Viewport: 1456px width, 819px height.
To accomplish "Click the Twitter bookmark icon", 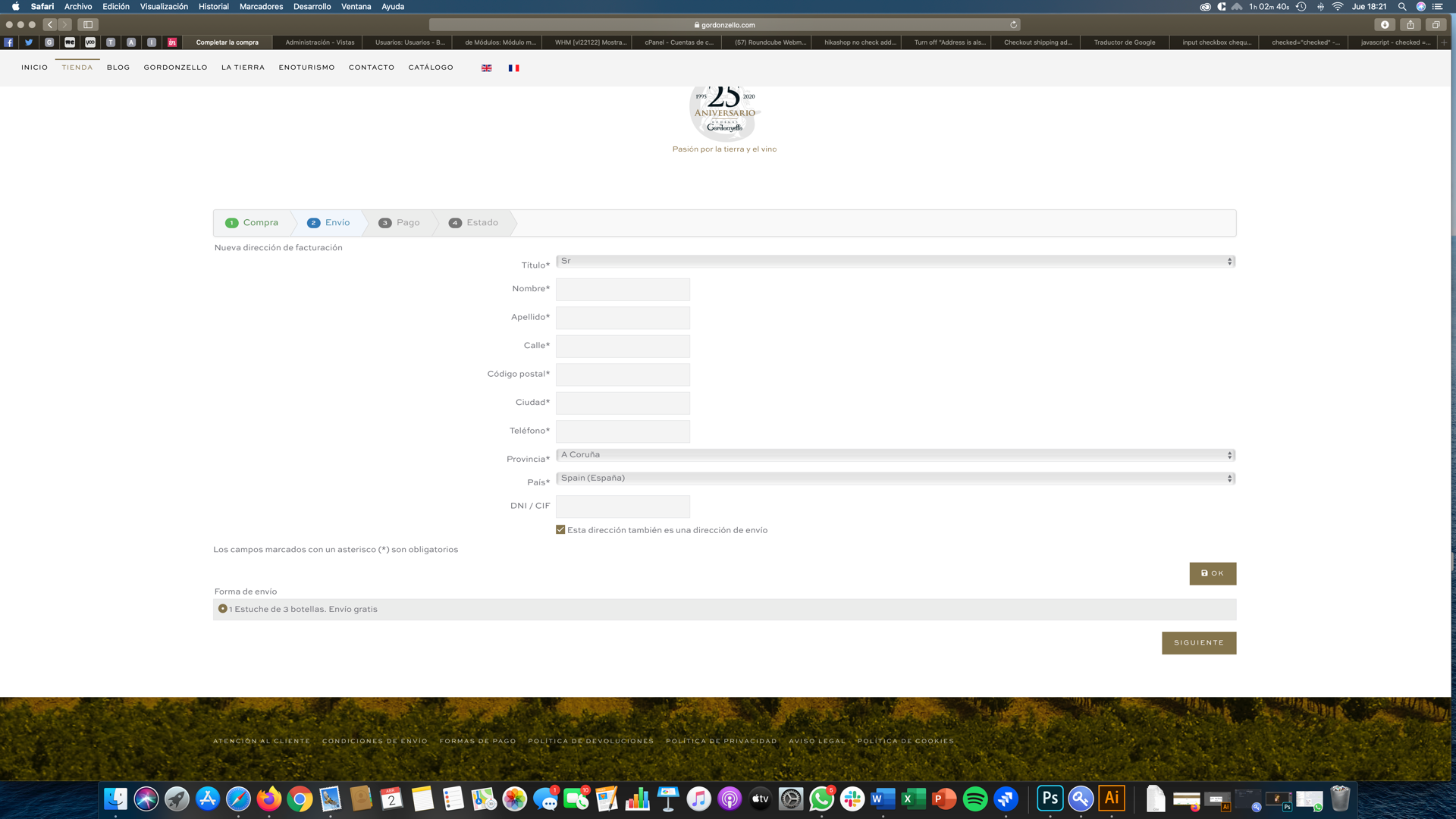I will click(x=29, y=42).
